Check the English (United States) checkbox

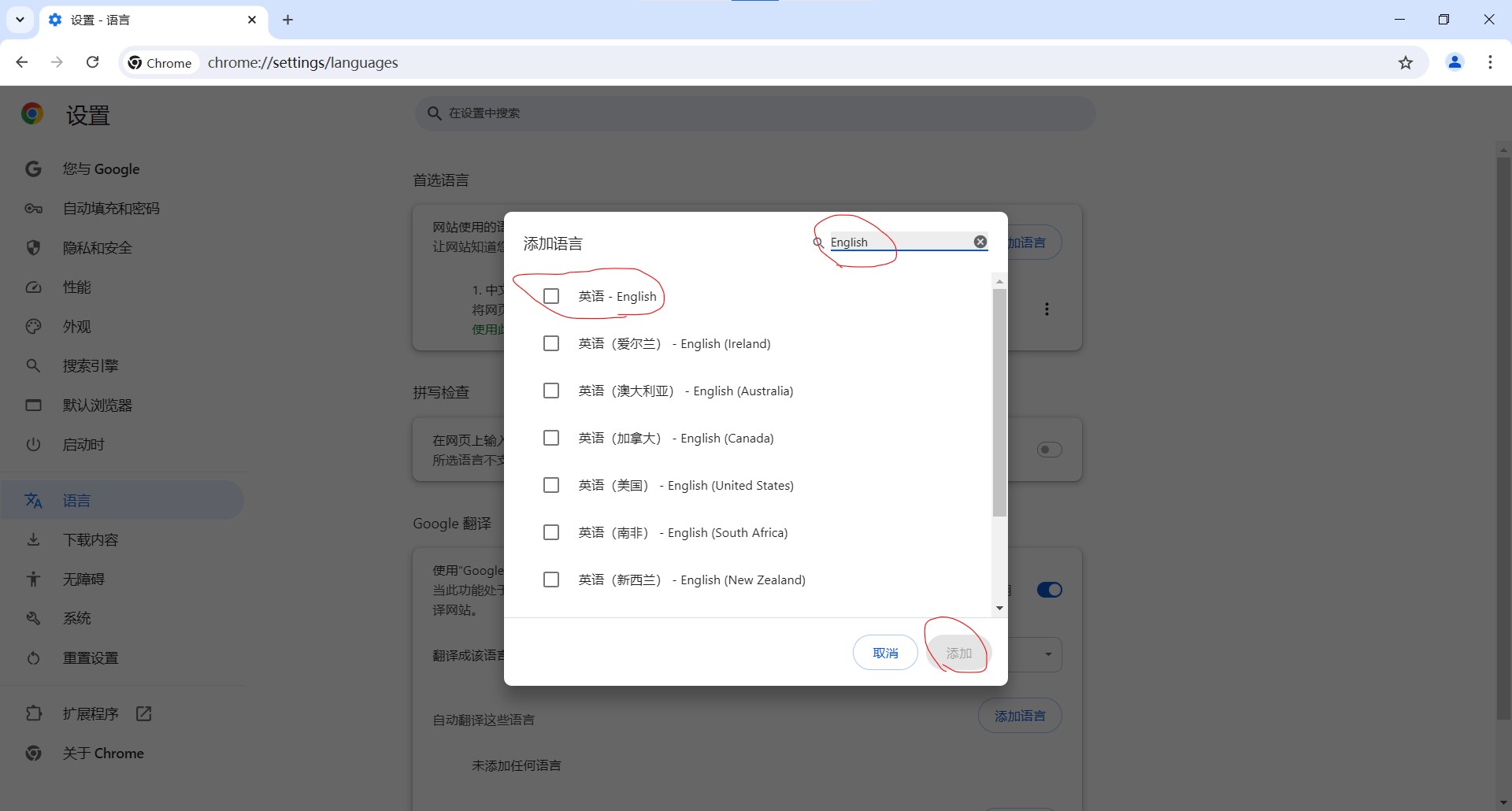coord(551,485)
